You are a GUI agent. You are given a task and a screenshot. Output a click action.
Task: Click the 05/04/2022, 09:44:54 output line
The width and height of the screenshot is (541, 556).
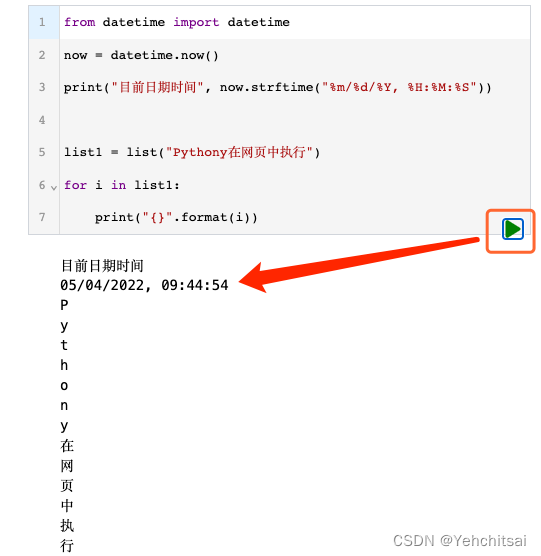point(144,285)
